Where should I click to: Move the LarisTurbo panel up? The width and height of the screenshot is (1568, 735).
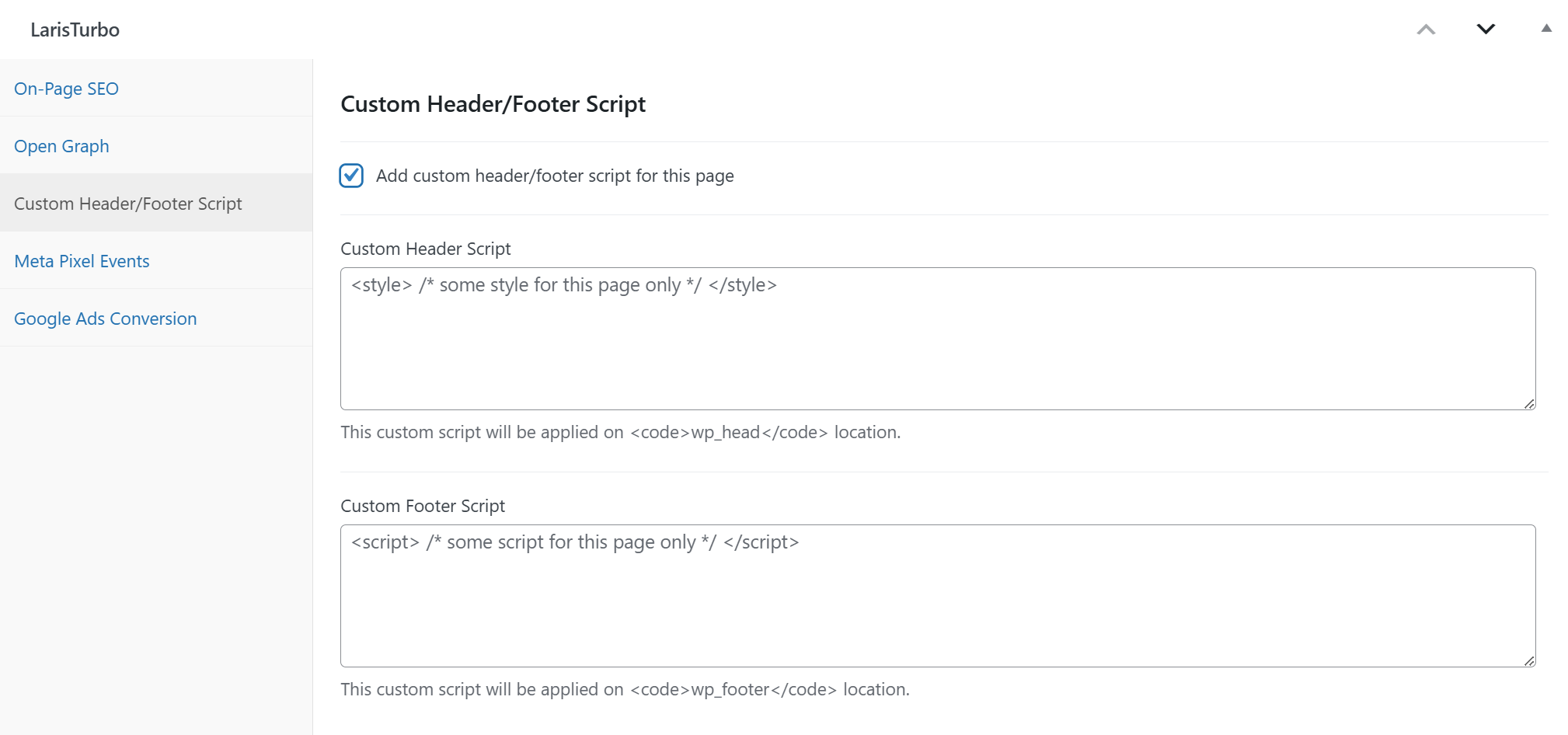(x=1426, y=30)
